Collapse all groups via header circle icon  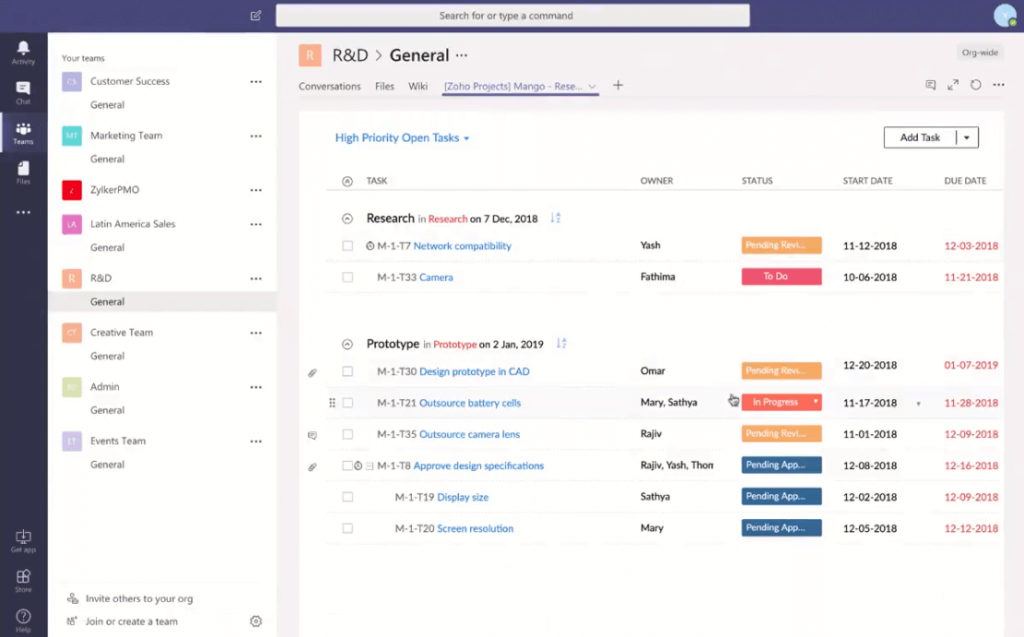pyautogui.click(x=347, y=181)
